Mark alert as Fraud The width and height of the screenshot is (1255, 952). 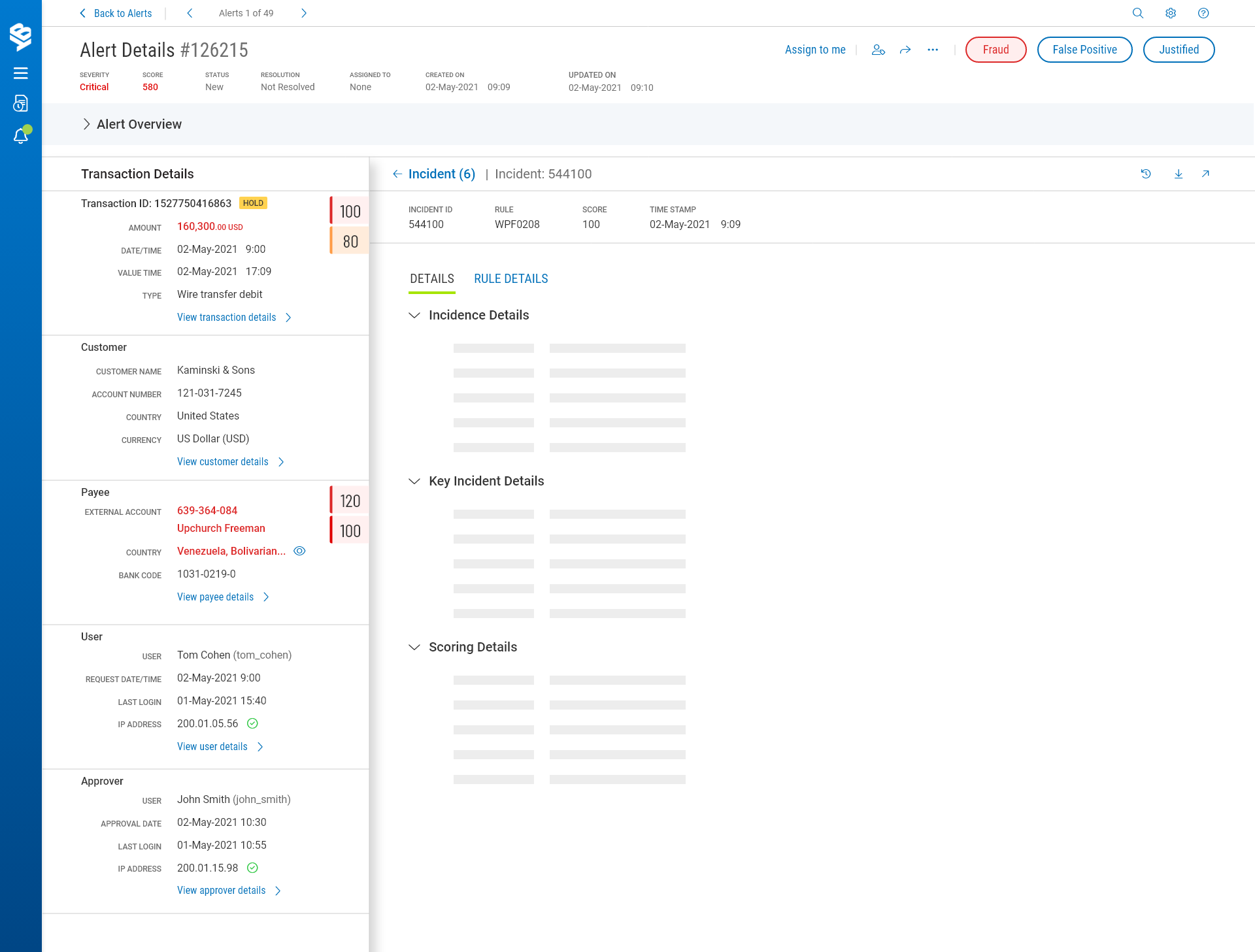[x=995, y=50]
